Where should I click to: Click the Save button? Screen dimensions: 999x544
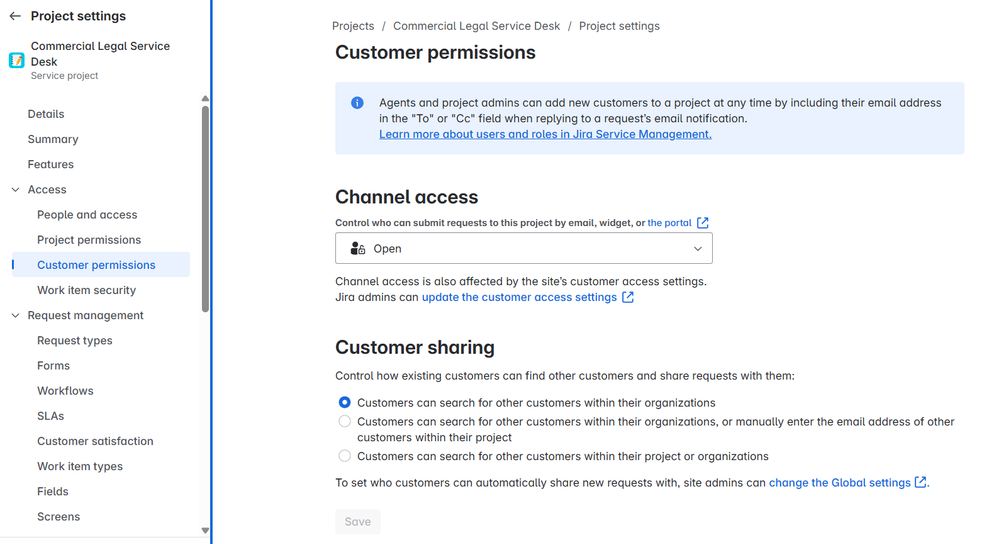(357, 521)
